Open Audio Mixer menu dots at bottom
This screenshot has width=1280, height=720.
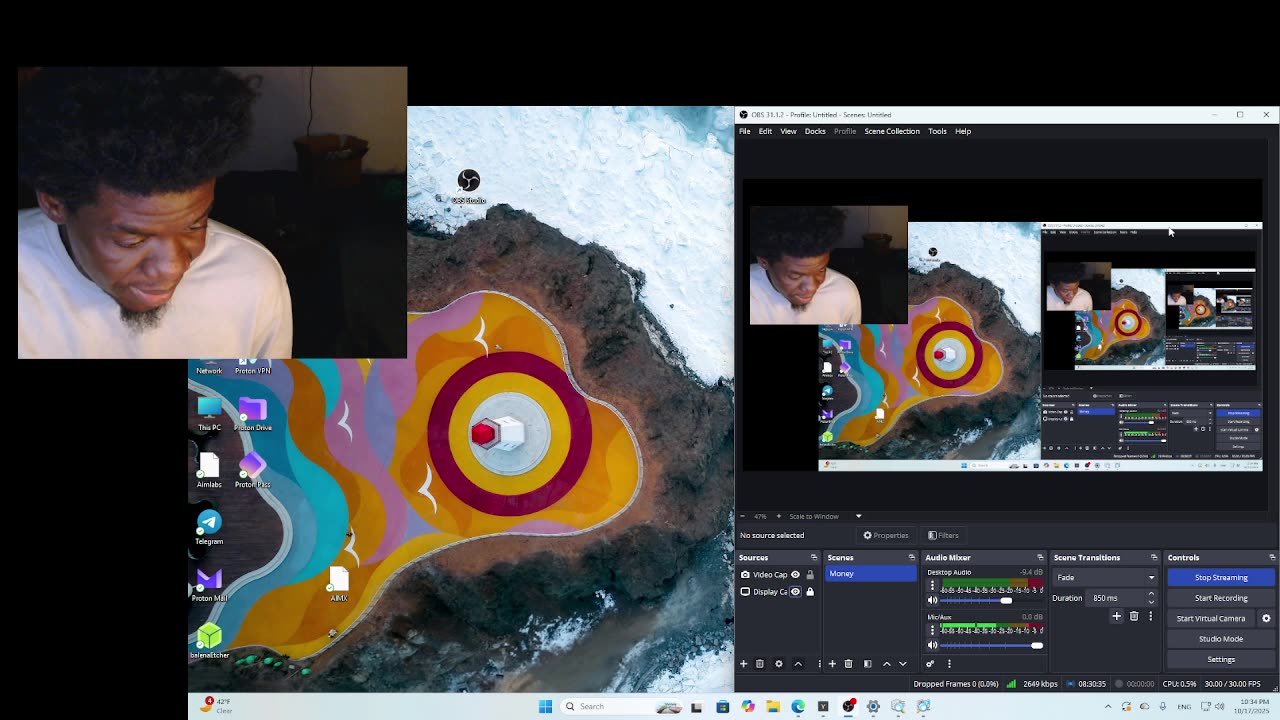point(949,664)
